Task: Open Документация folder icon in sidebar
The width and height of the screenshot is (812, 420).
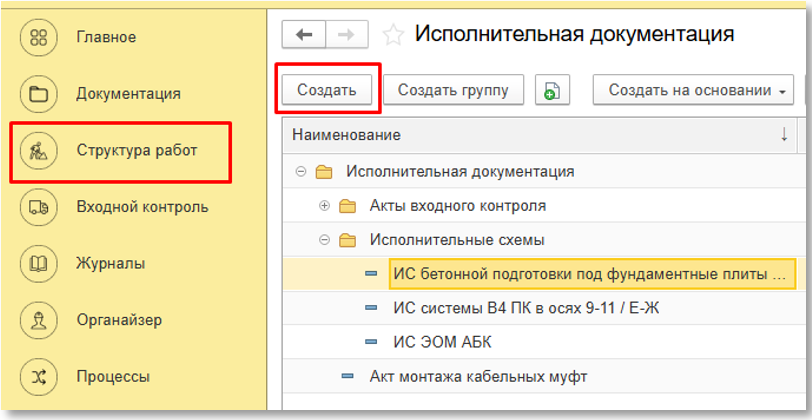Action: click(39, 94)
